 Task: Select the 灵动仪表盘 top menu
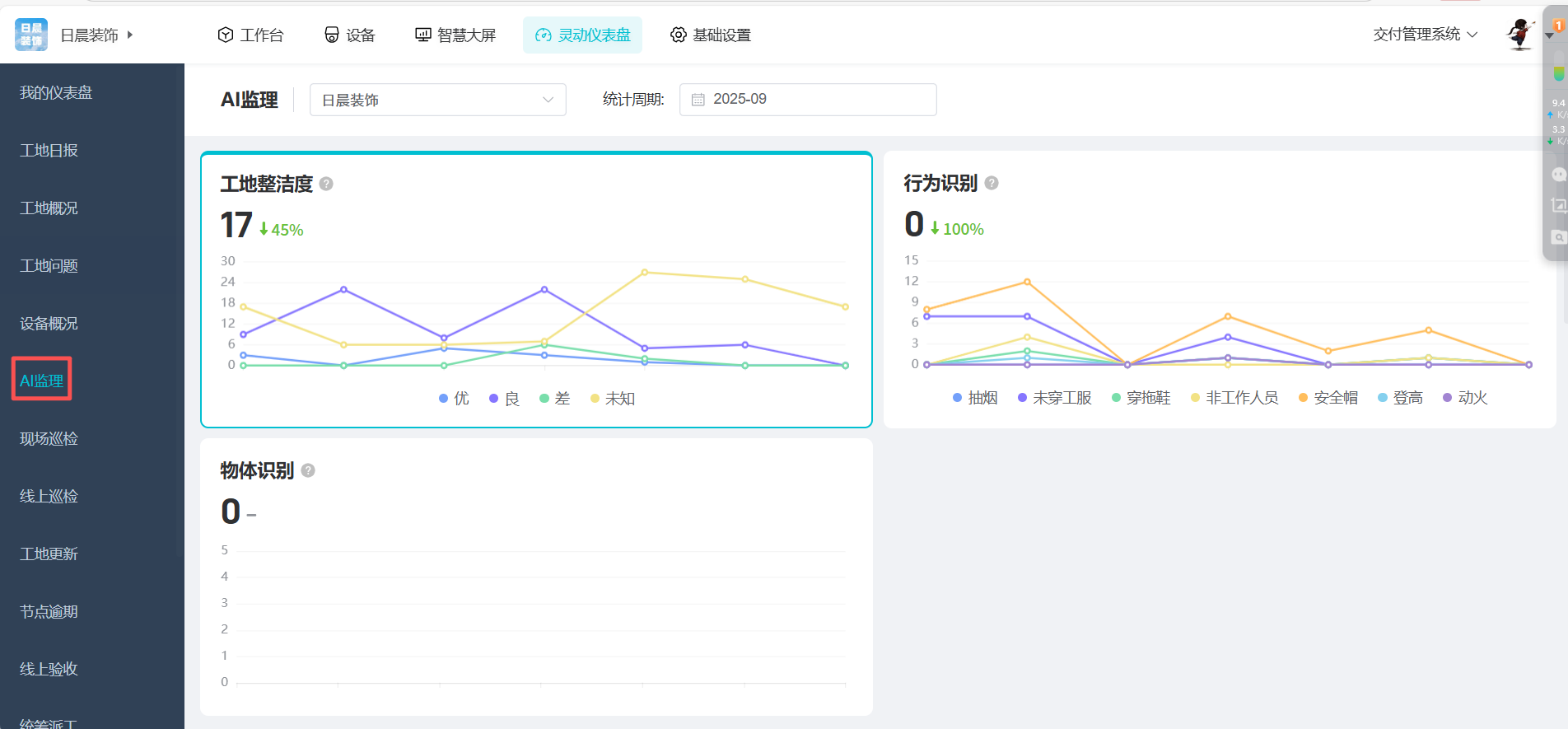coord(582,35)
